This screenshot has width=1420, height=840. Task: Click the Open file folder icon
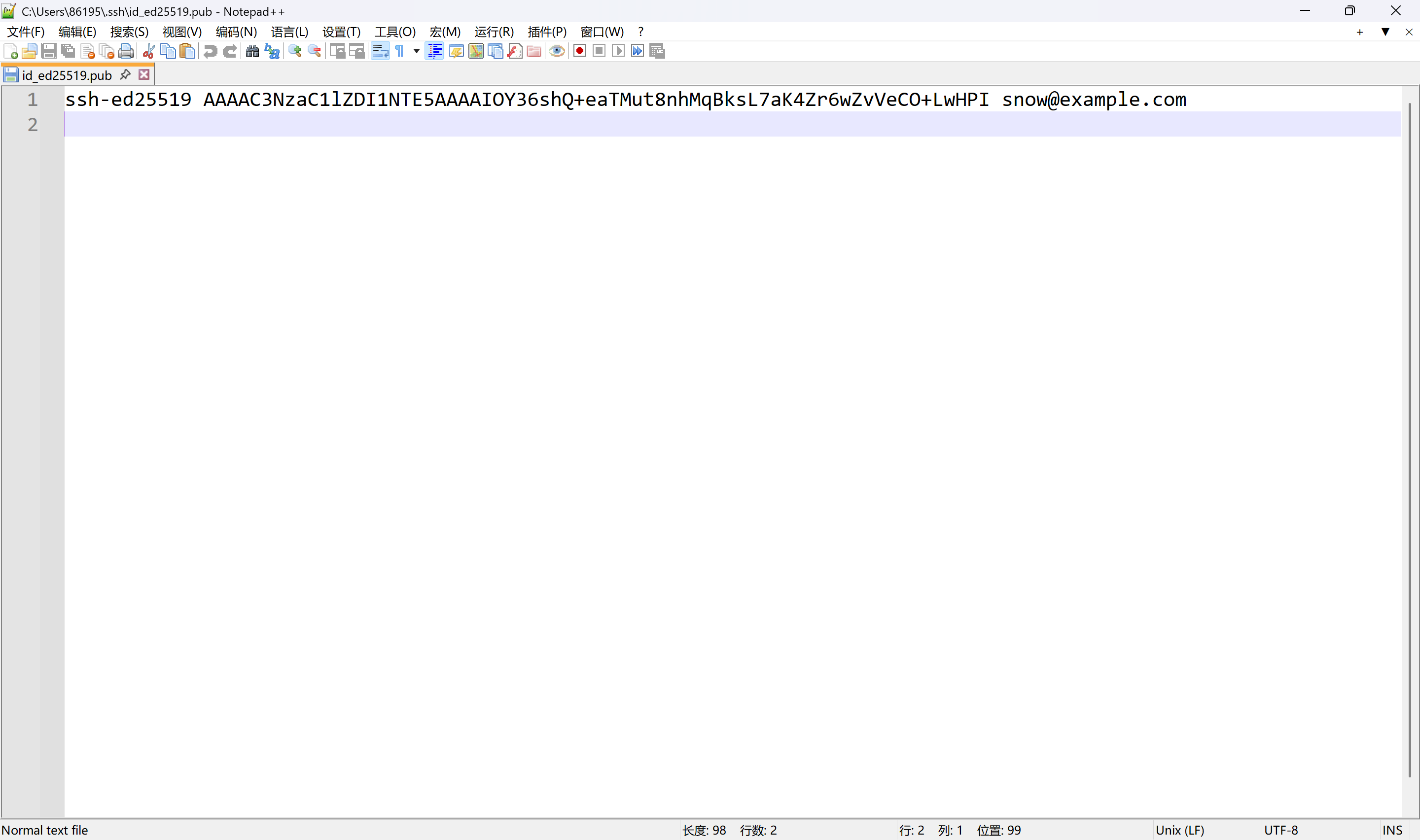(x=30, y=51)
